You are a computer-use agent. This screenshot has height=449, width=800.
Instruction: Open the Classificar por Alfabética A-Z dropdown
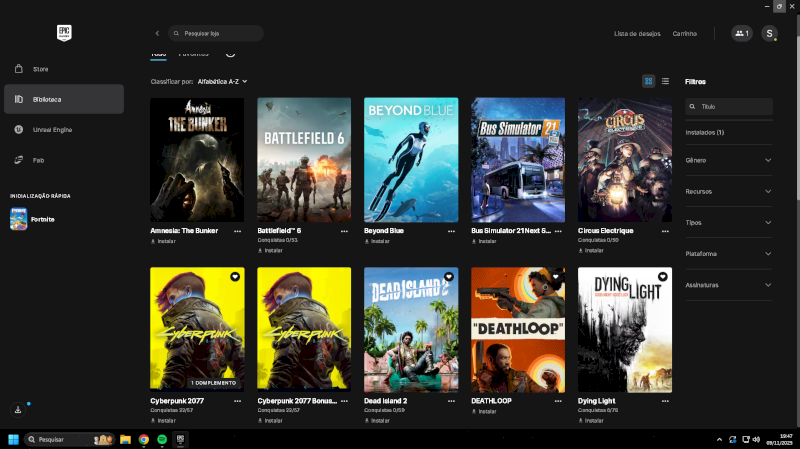tap(222, 82)
